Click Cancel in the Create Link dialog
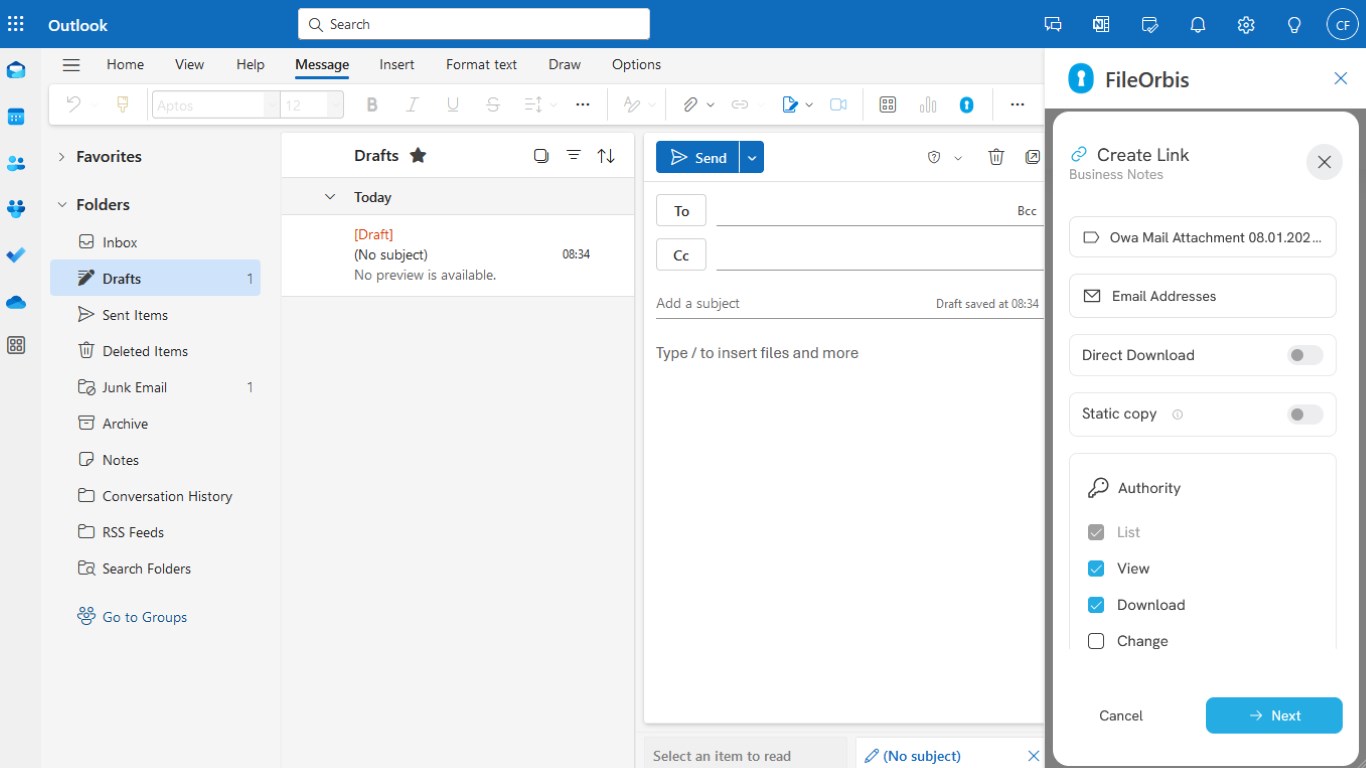This screenshot has width=1366, height=768. [x=1121, y=715]
